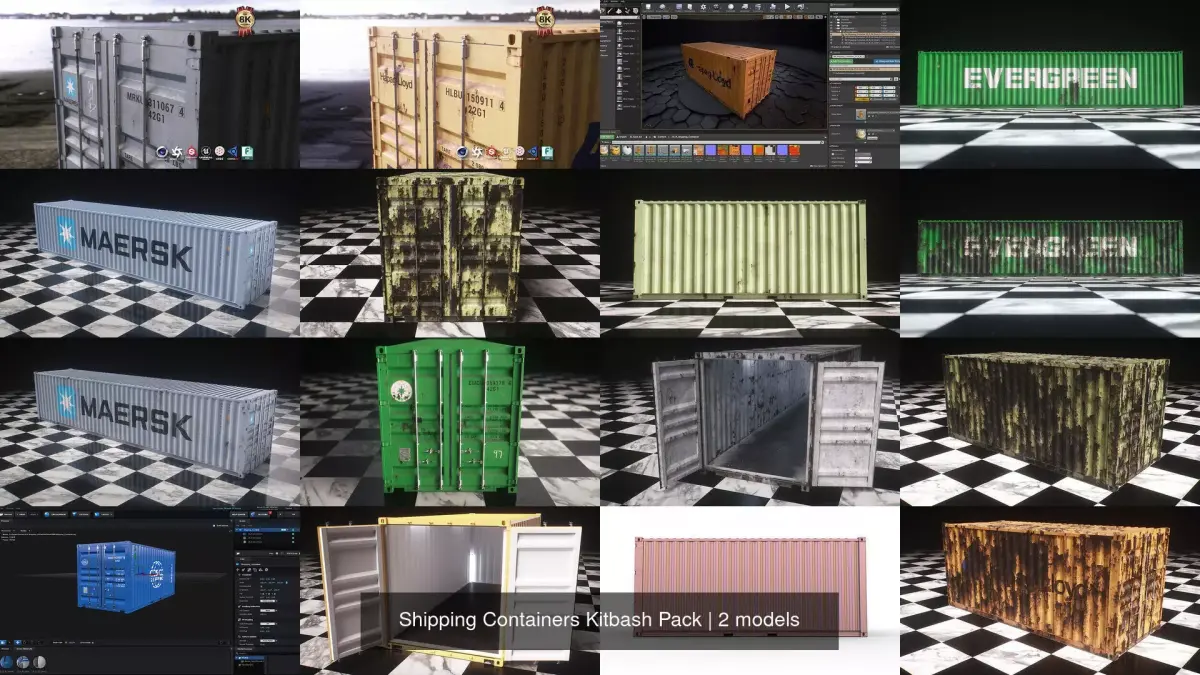Select the weathered rusty EVERGREEN container render
1200x675 pixels.
tap(1050, 253)
